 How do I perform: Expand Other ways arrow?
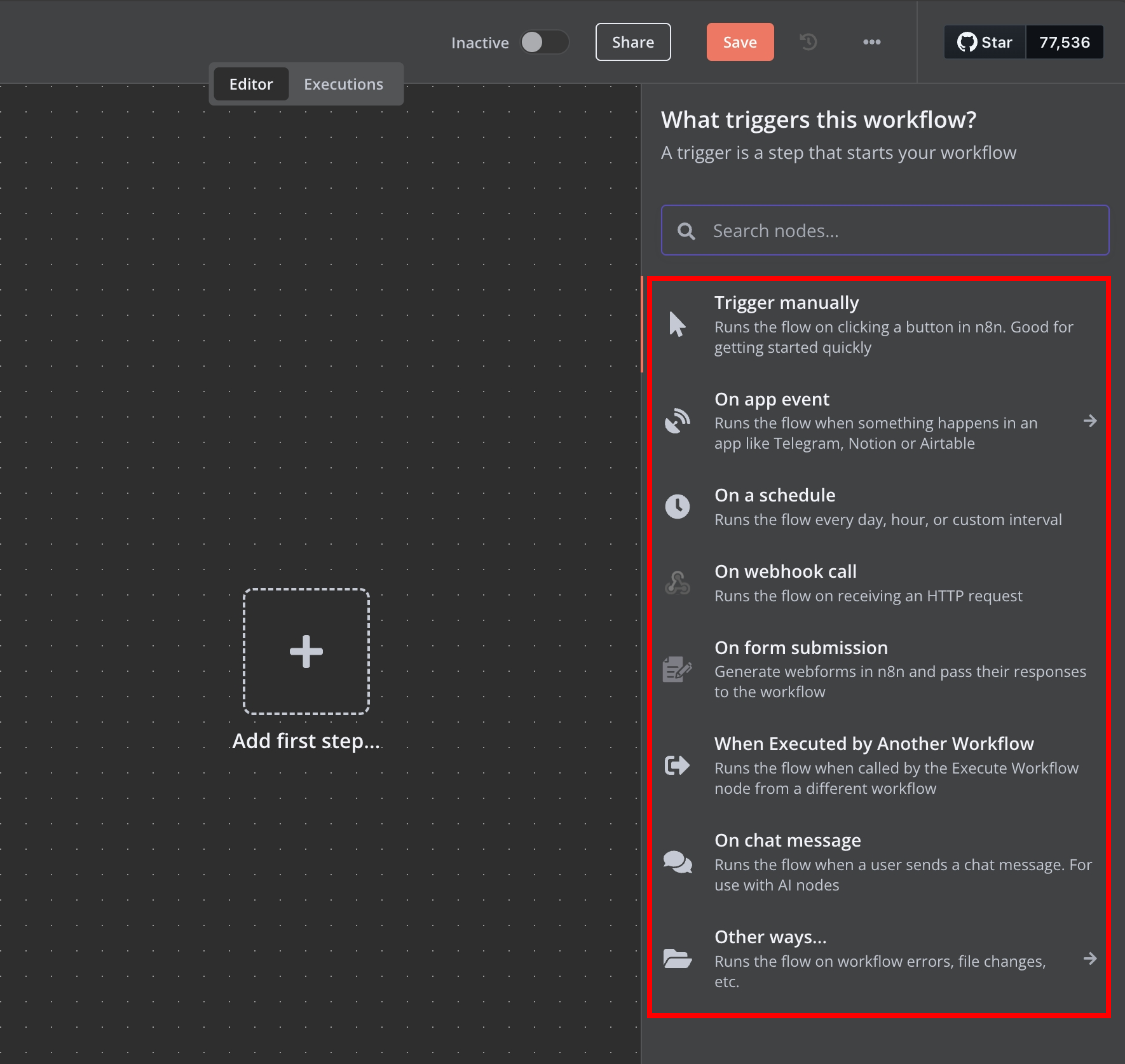point(1089,958)
